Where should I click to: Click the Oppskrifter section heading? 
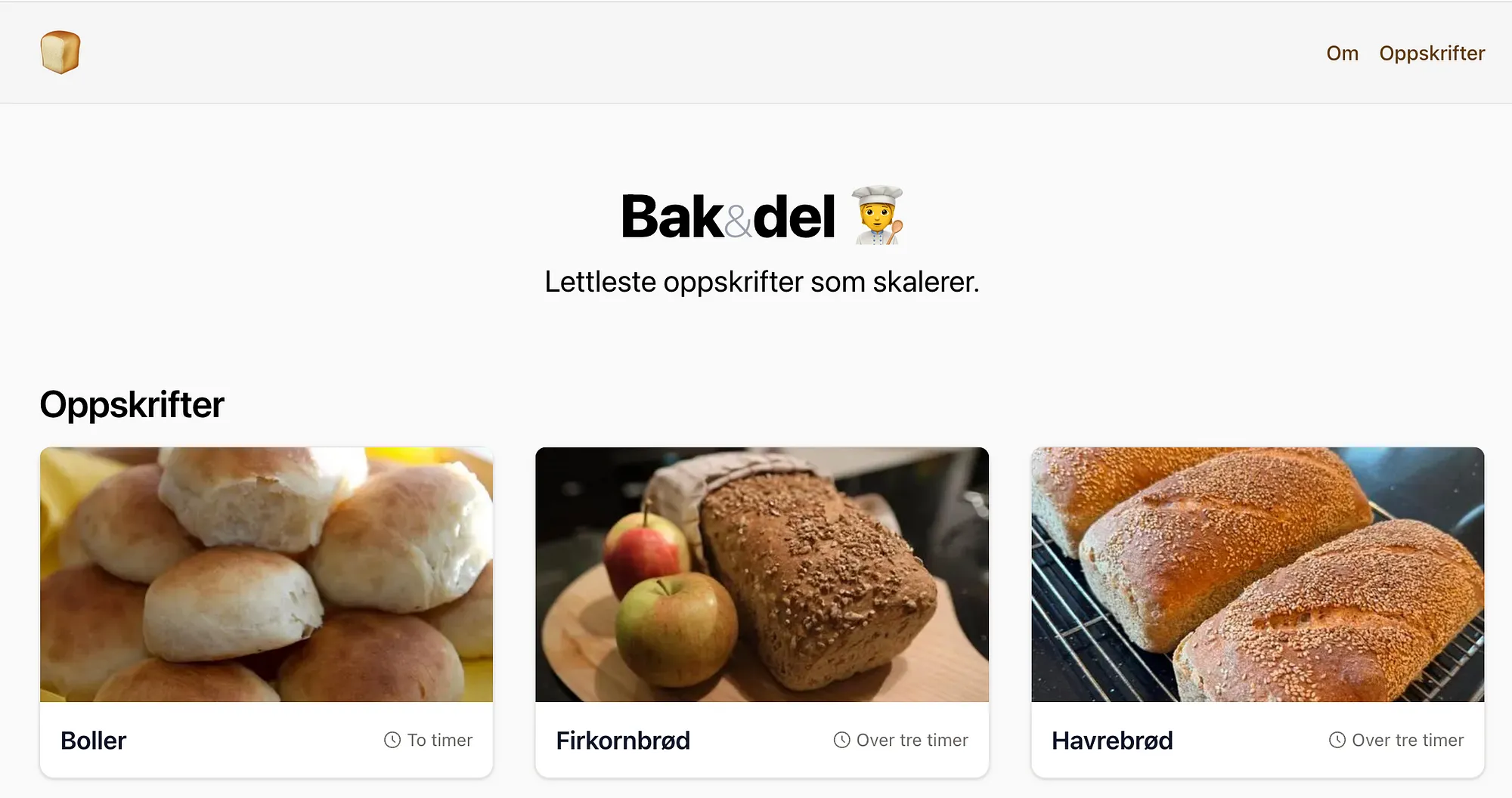[132, 404]
